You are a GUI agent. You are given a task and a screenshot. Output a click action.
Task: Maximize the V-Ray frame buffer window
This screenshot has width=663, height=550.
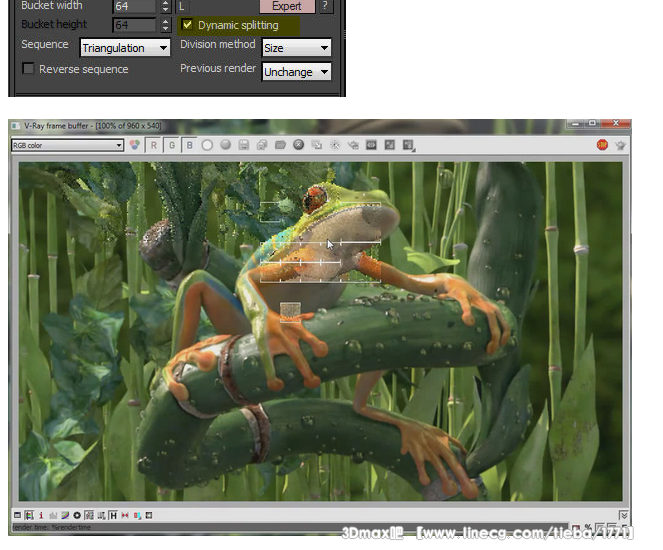(x=592, y=123)
